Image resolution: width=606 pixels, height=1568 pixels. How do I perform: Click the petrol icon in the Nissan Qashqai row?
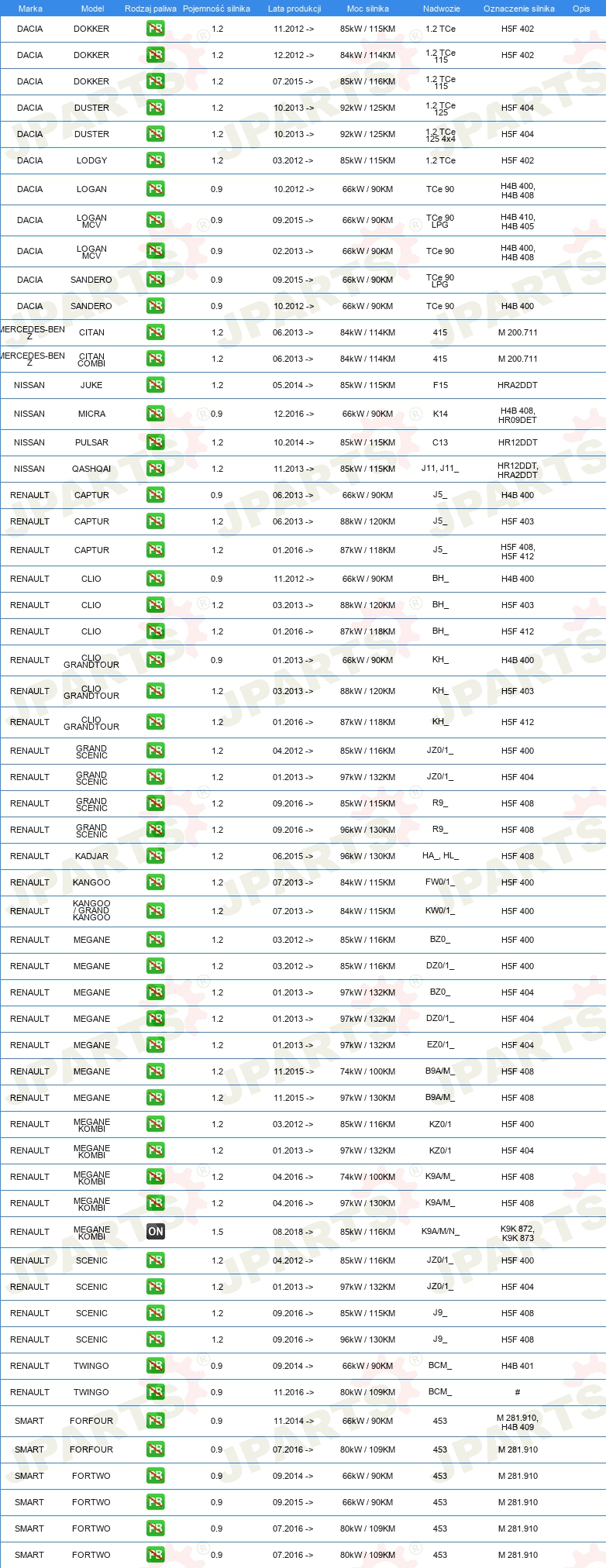[156, 469]
